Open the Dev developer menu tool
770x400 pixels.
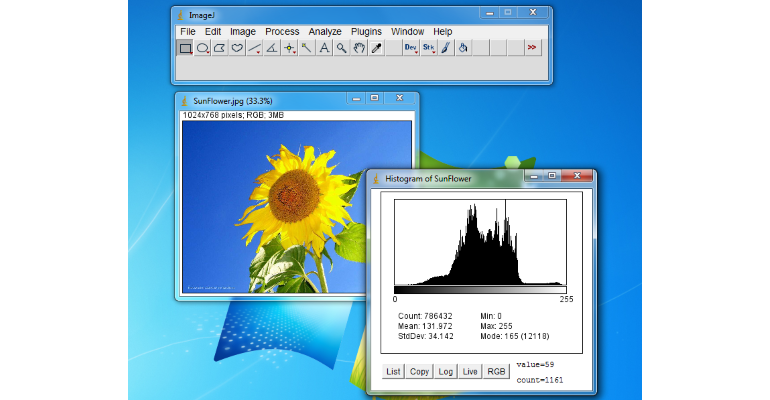tap(411, 48)
